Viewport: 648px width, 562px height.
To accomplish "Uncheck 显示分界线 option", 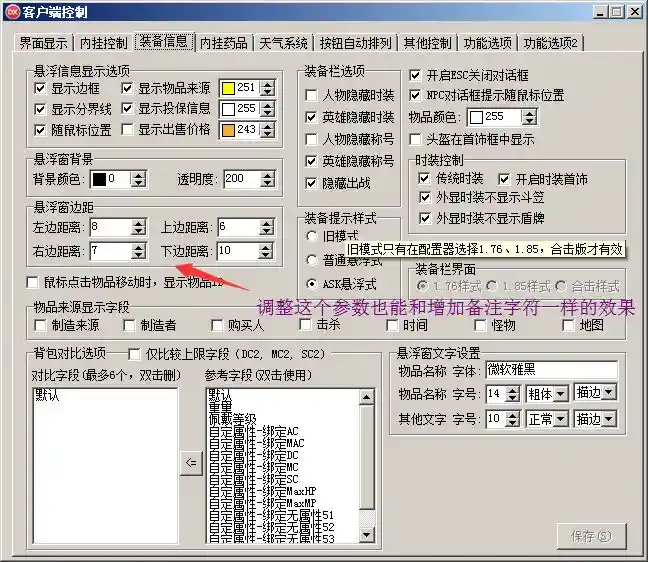I will [40, 109].
